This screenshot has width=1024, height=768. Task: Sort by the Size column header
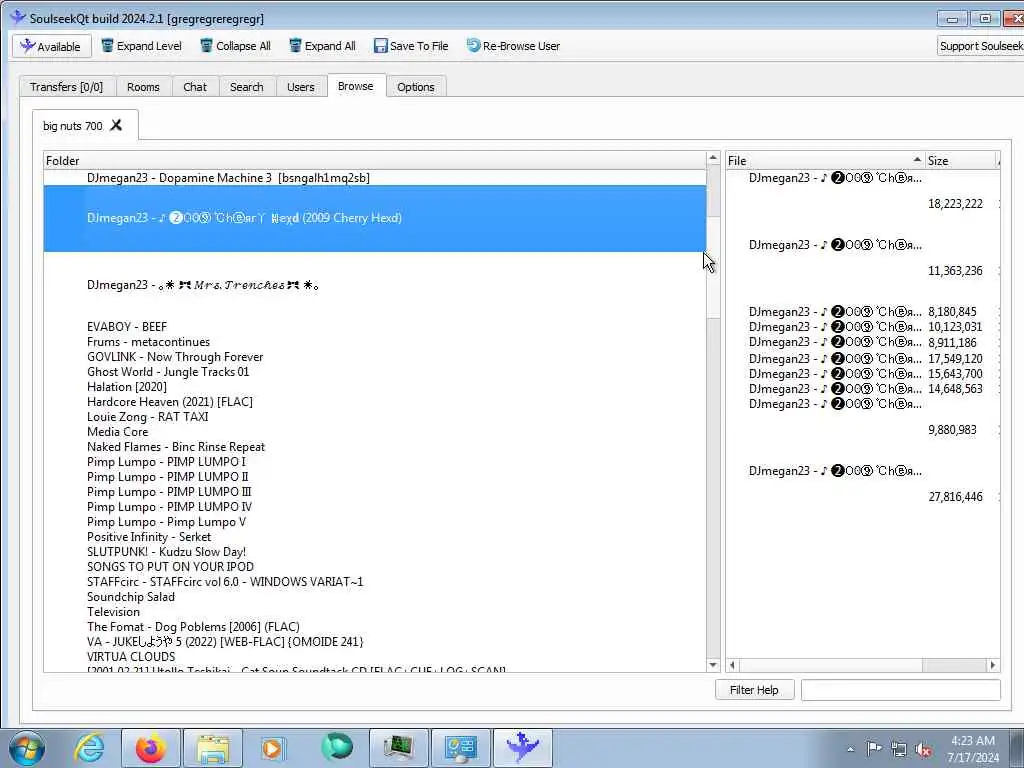point(961,161)
